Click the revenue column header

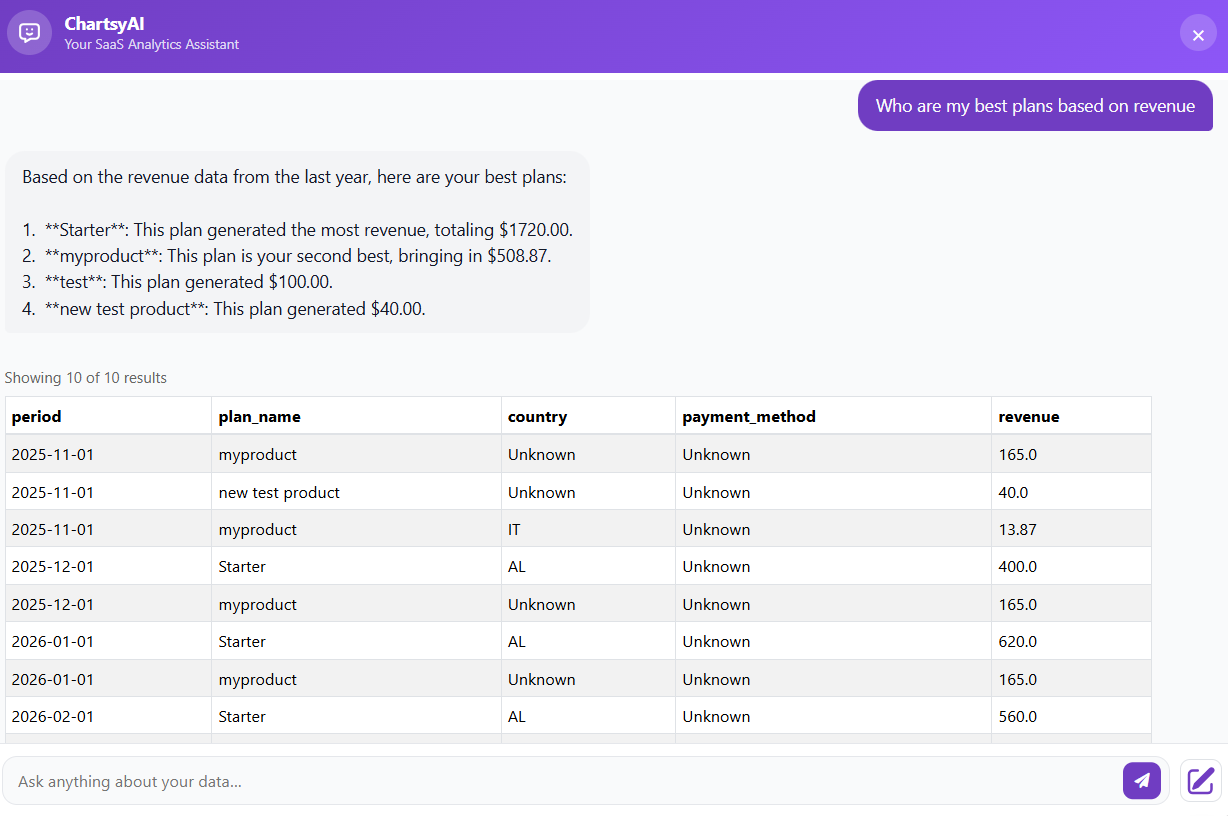coord(1021,415)
